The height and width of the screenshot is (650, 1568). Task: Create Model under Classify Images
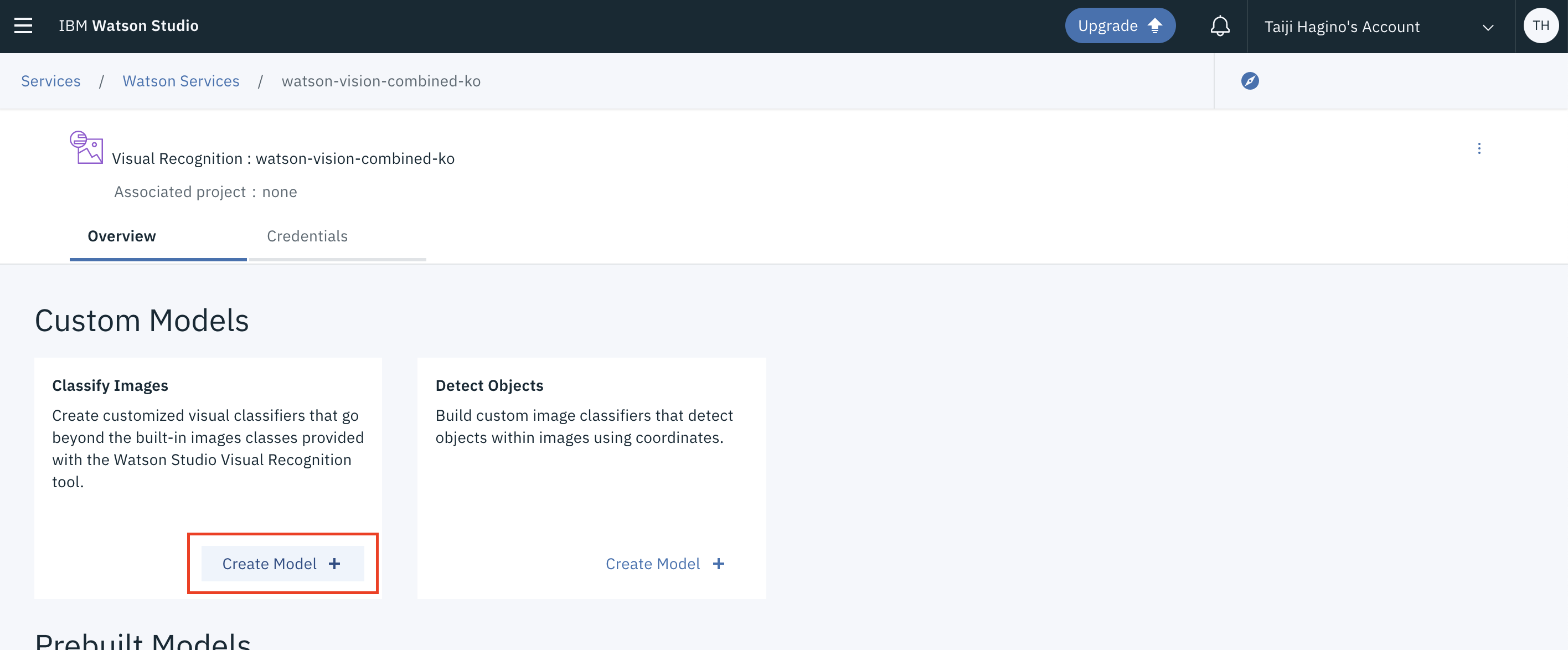[x=282, y=564]
